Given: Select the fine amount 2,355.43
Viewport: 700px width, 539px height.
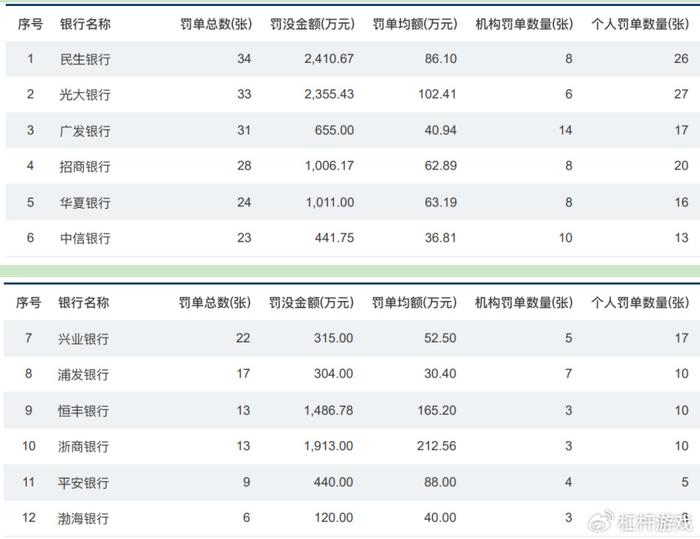Looking at the screenshot, I should (x=329, y=94).
